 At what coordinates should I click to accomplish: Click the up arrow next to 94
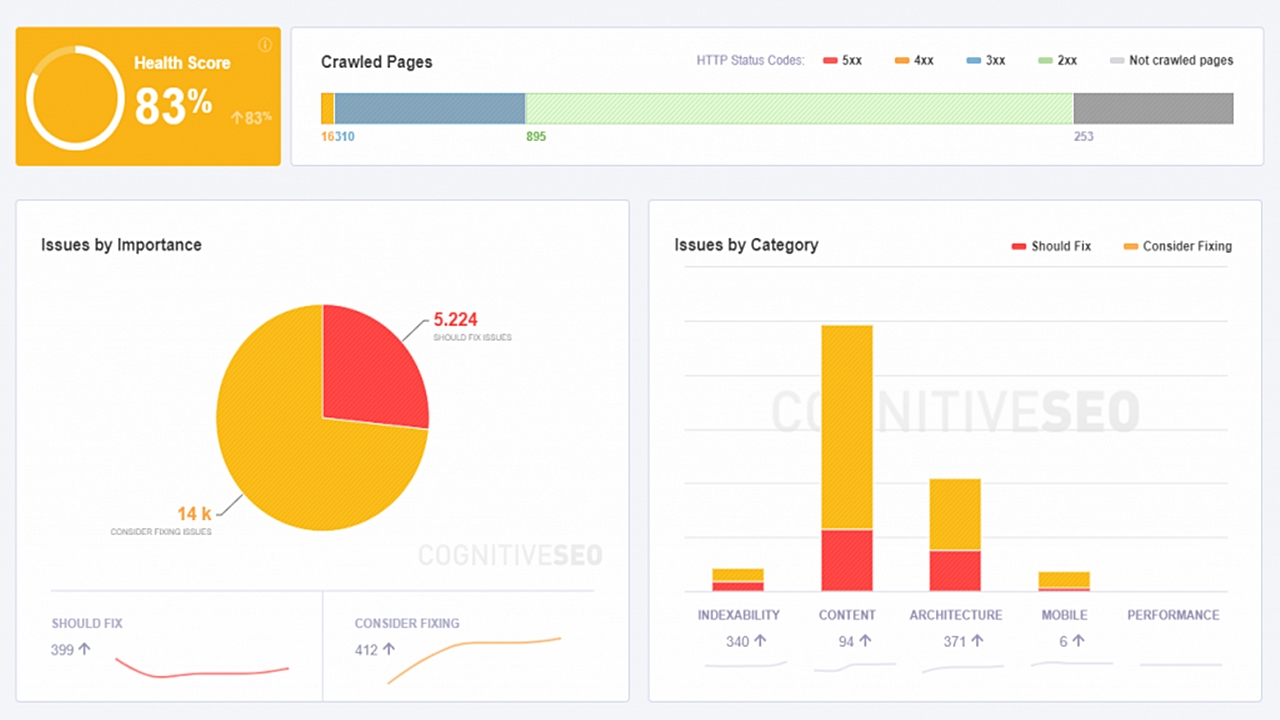pos(865,641)
